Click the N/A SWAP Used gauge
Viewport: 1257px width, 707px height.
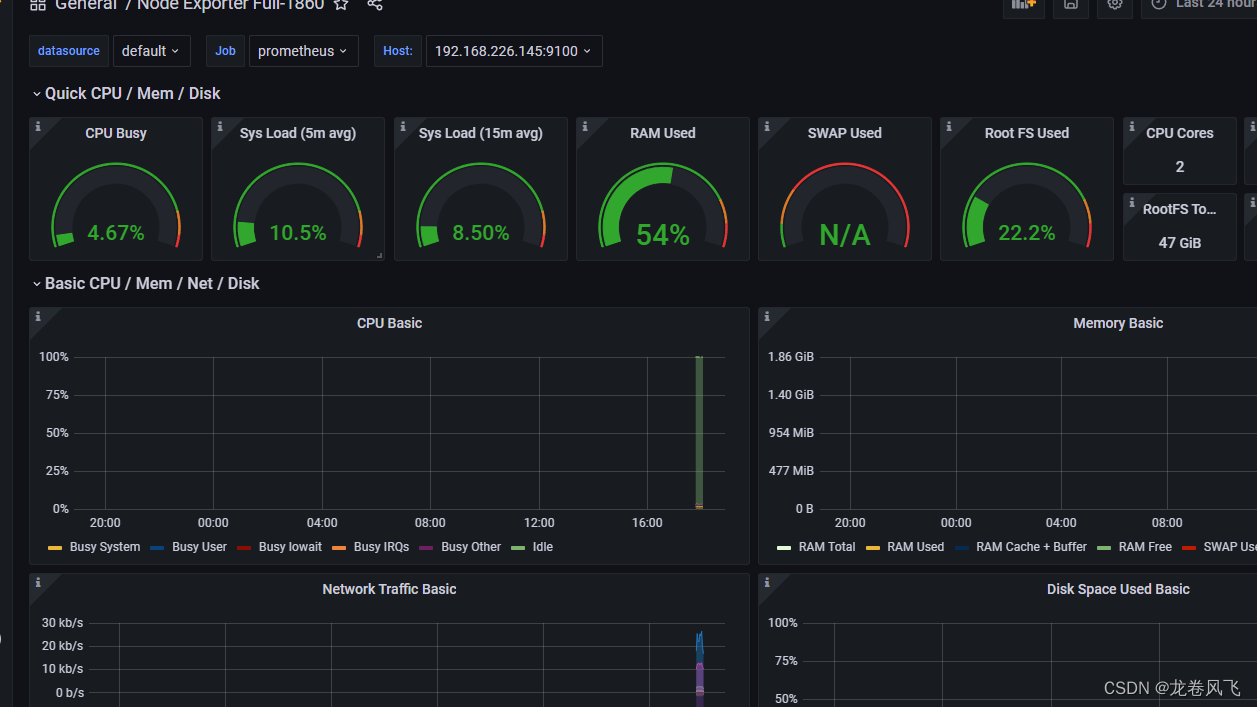(x=845, y=235)
